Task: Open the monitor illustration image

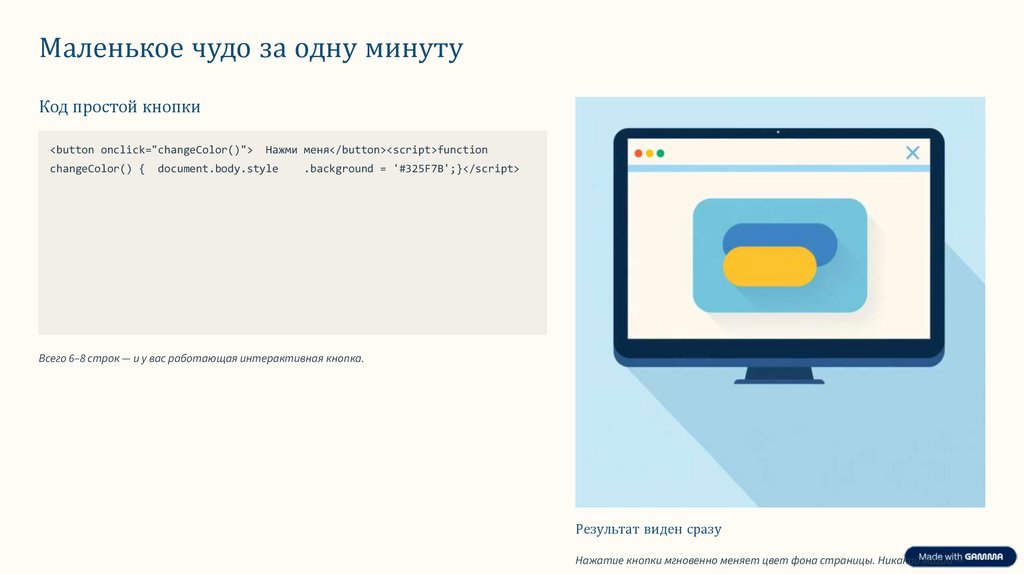Action: click(780, 302)
